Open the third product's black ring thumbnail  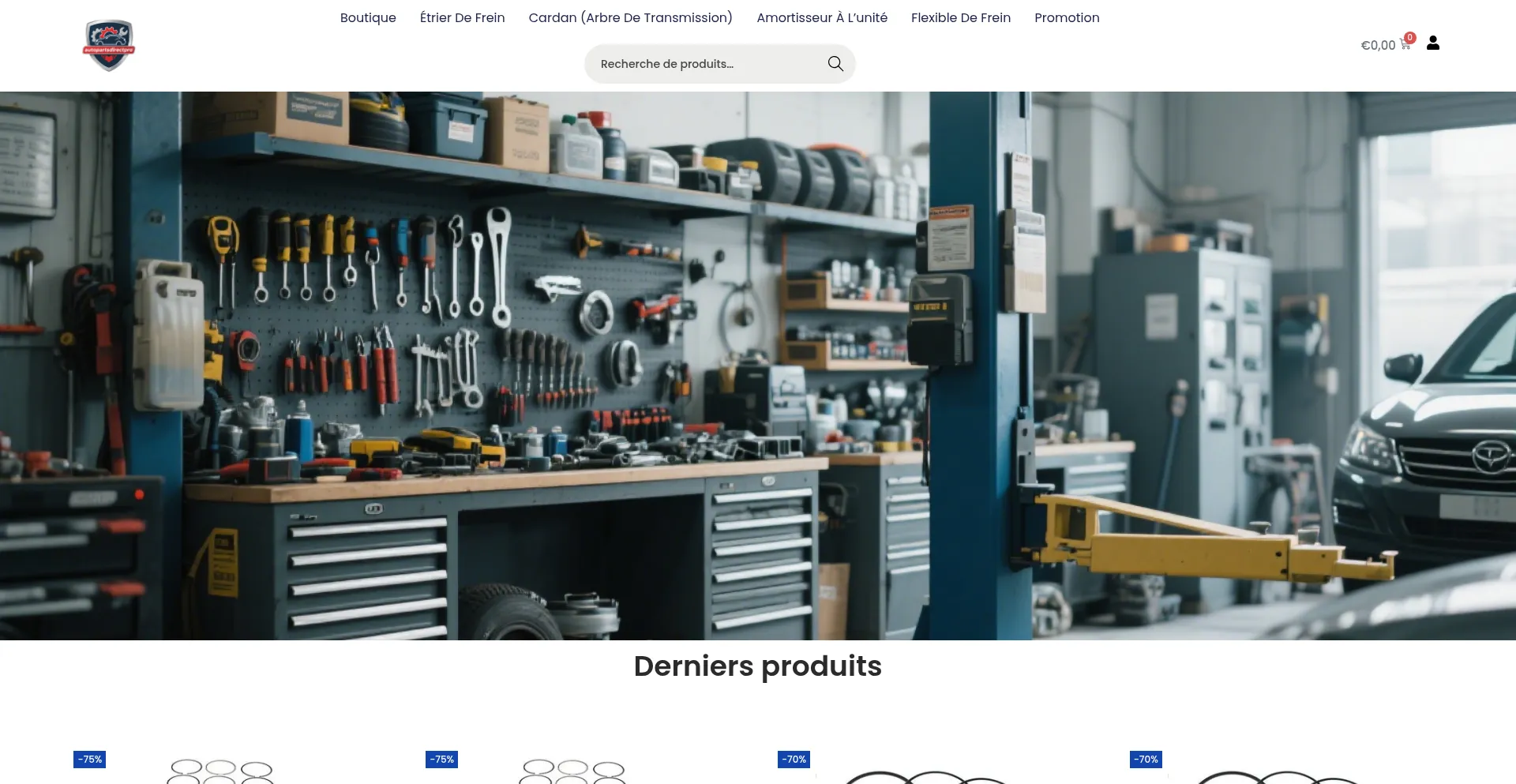coord(925,777)
